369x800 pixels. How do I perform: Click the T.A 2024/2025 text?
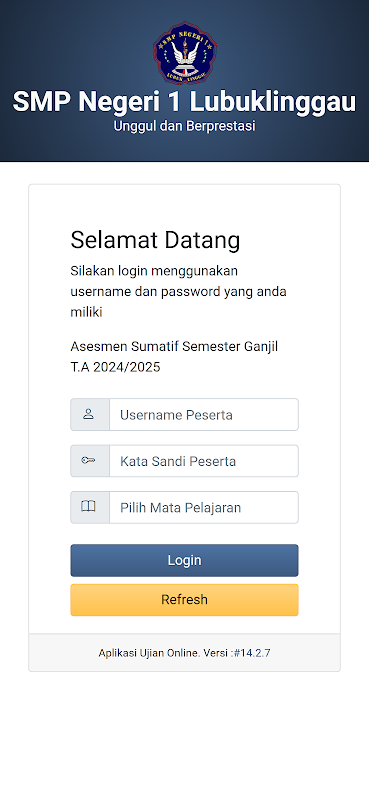[x=115, y=367]
